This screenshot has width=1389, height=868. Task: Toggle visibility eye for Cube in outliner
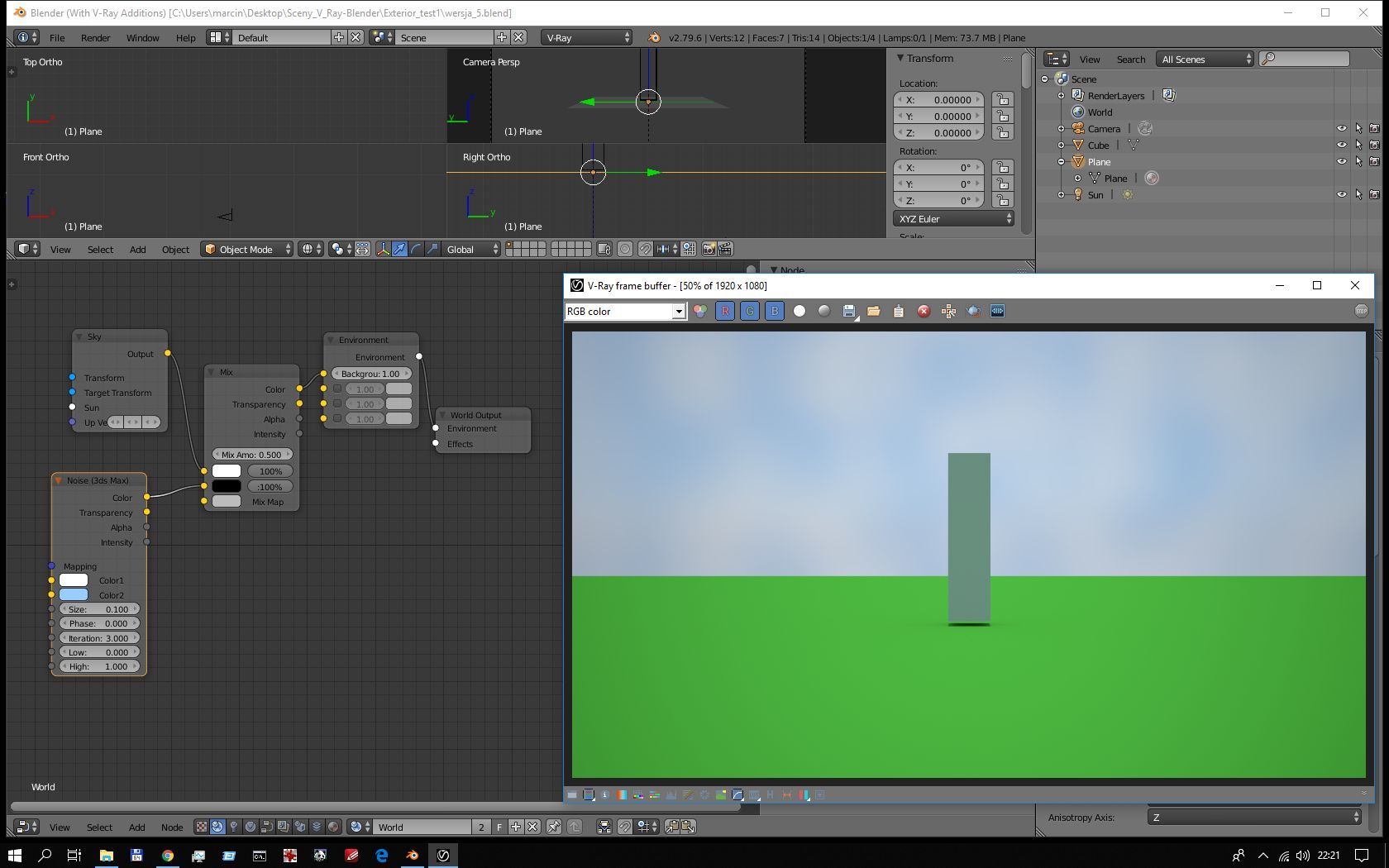pyautogui.click(x=1342, y=145)
